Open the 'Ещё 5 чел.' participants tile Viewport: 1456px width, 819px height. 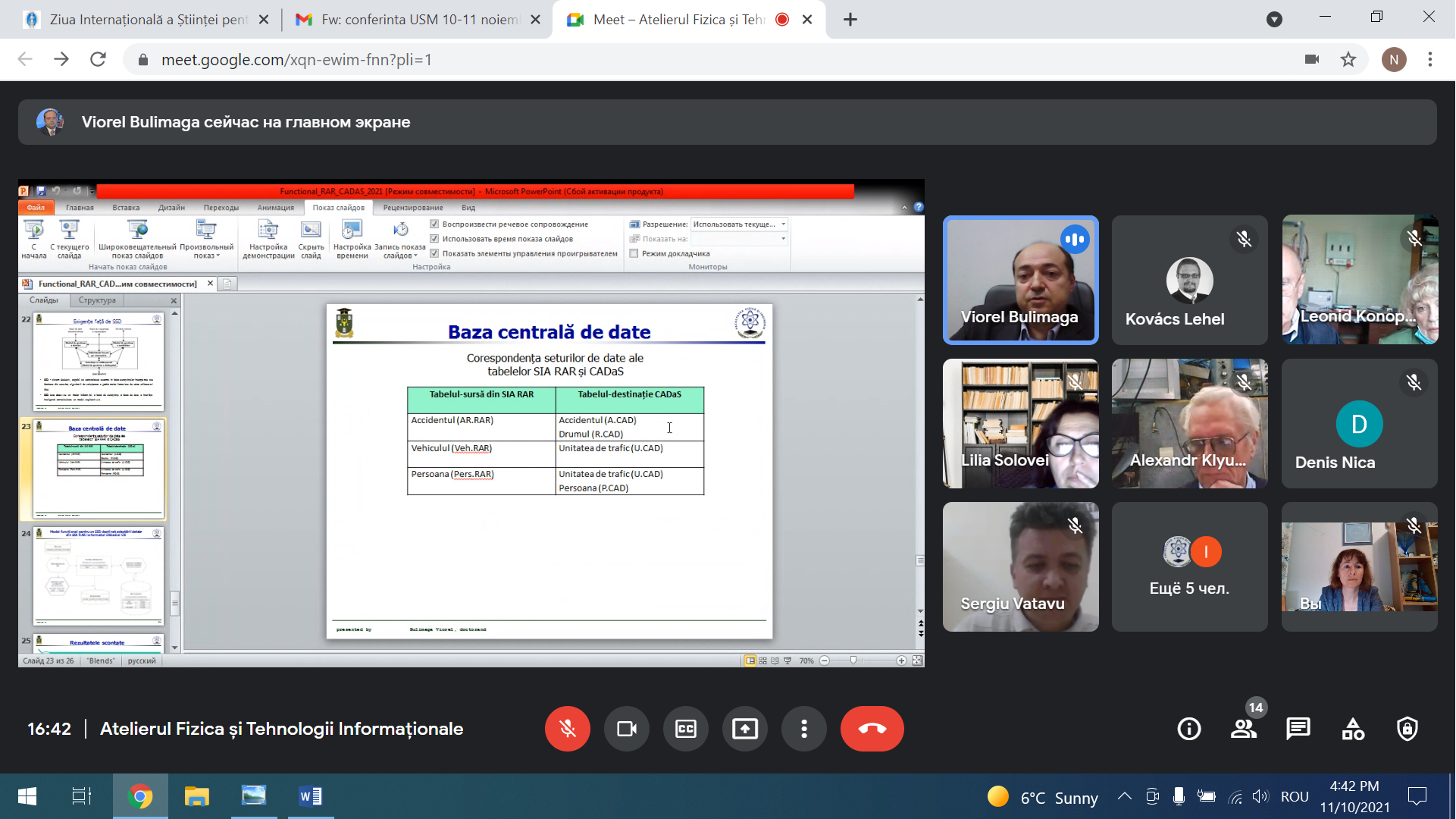pyautogui.click(x=1189, y=566)
